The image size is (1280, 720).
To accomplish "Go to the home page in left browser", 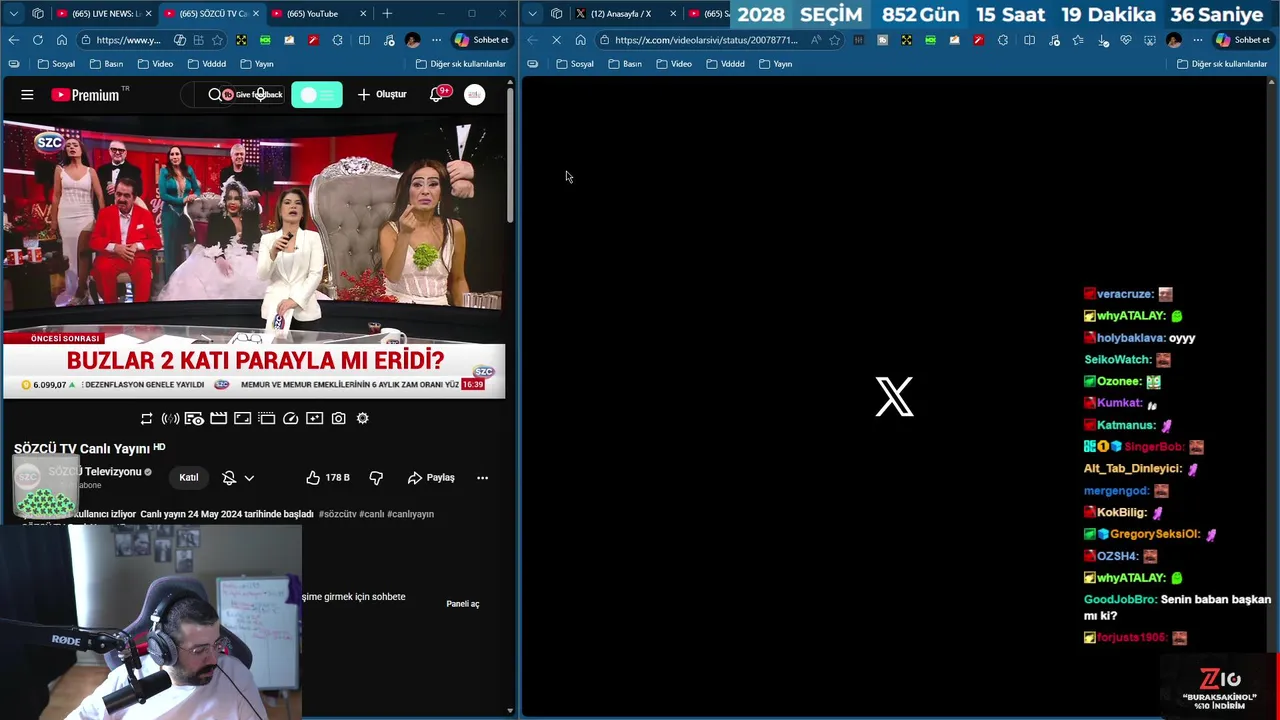I will [x=61, y=40].
